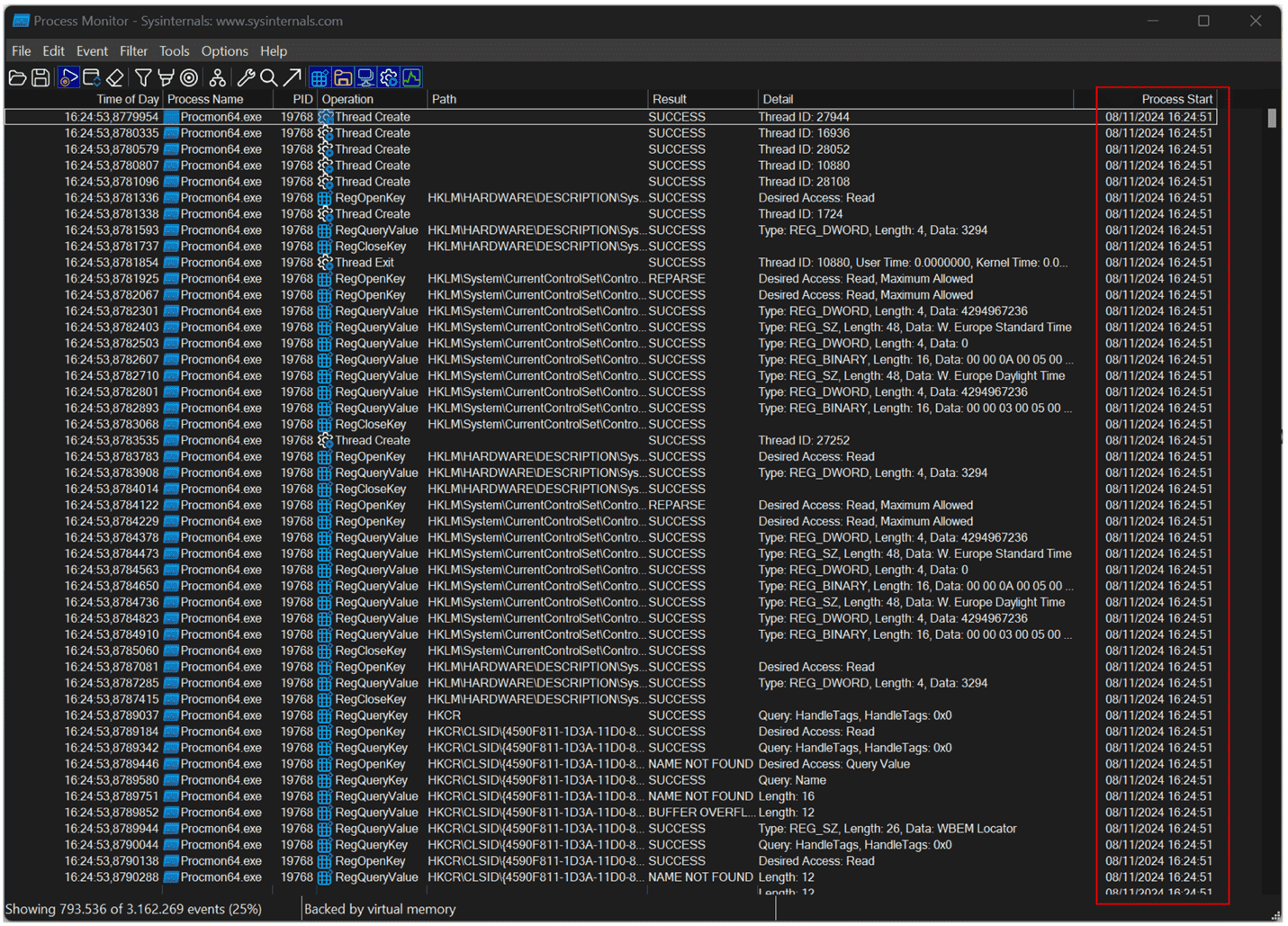
Task: Select the cell 'Thread ID: 1724'
Action: pyautogui.click(x=800, y=214)
